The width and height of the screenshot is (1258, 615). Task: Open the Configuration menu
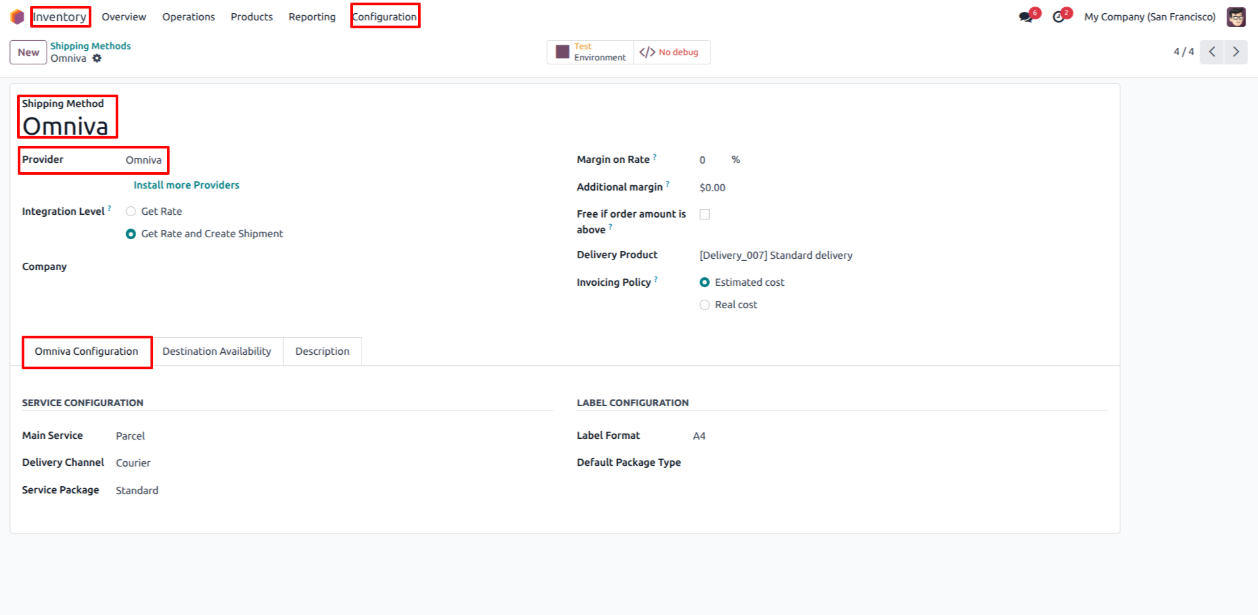(384, 17)
